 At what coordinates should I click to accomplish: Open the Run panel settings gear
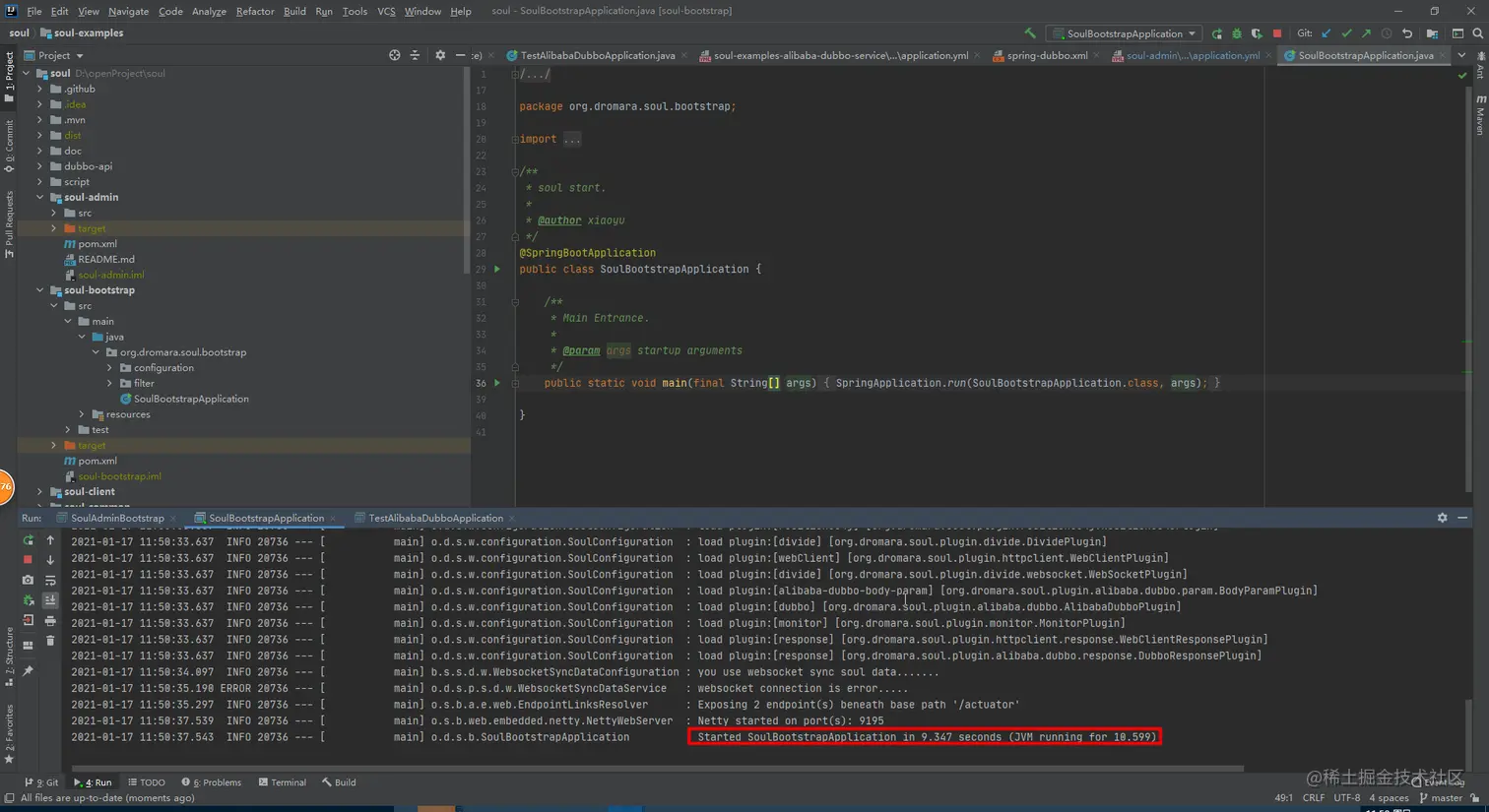[x=1443, y=518]
